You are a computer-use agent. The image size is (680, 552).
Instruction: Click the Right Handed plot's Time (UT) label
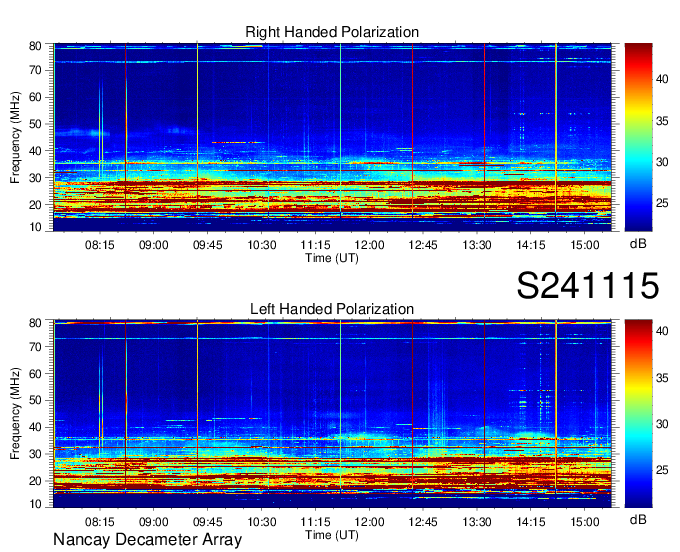pos(332,258)
